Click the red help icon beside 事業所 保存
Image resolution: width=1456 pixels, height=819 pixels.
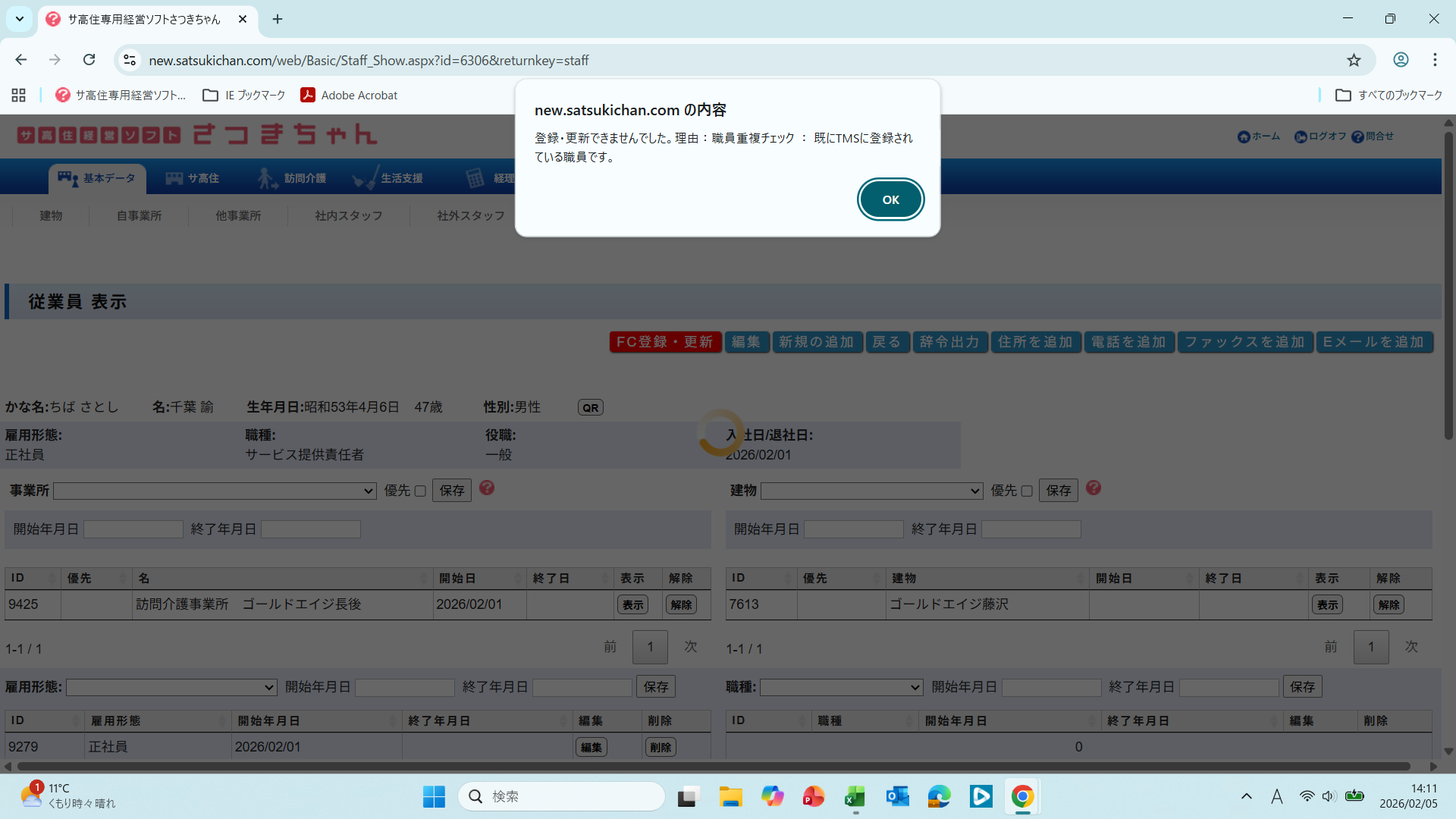coord(487,488)
